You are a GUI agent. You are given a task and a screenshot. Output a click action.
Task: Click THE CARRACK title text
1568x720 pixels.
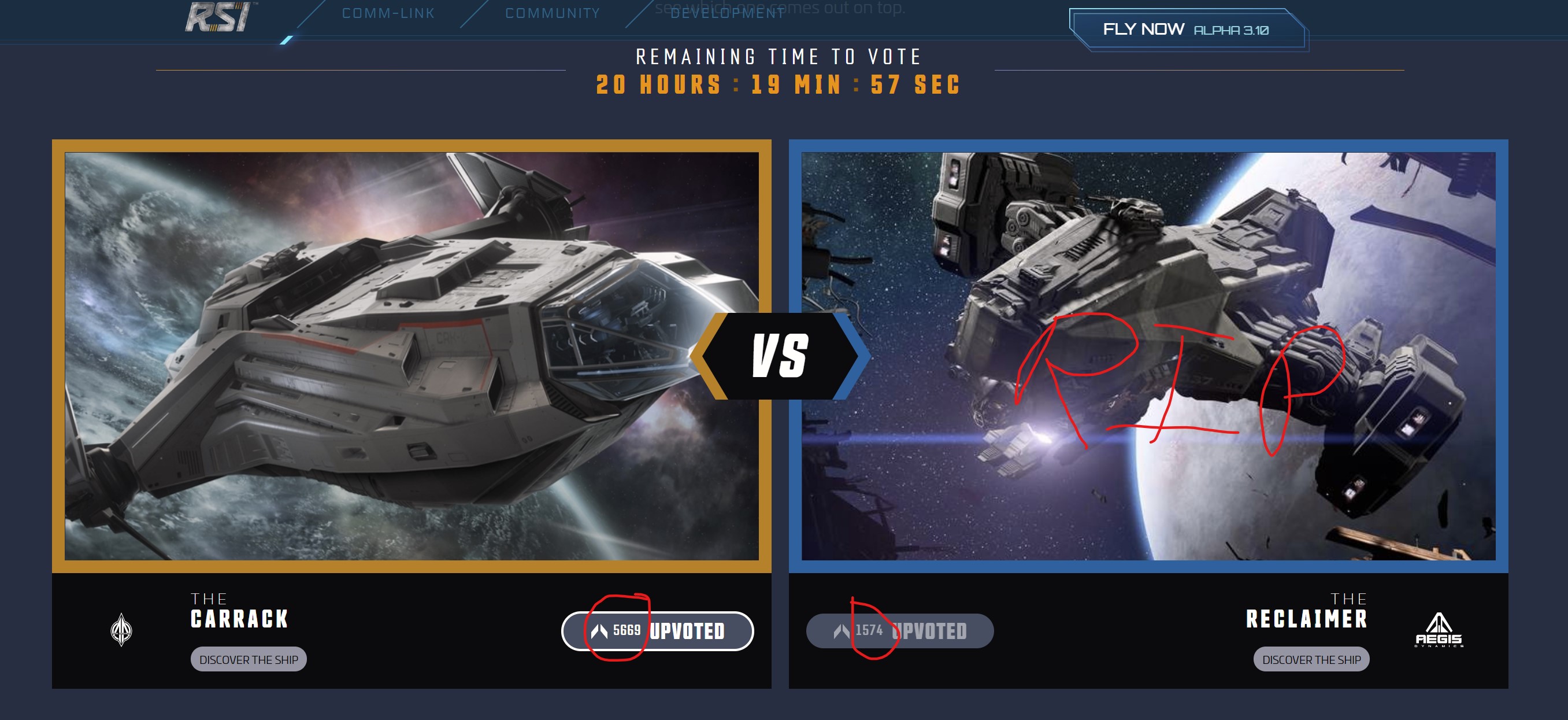click(x=239, y=610)
